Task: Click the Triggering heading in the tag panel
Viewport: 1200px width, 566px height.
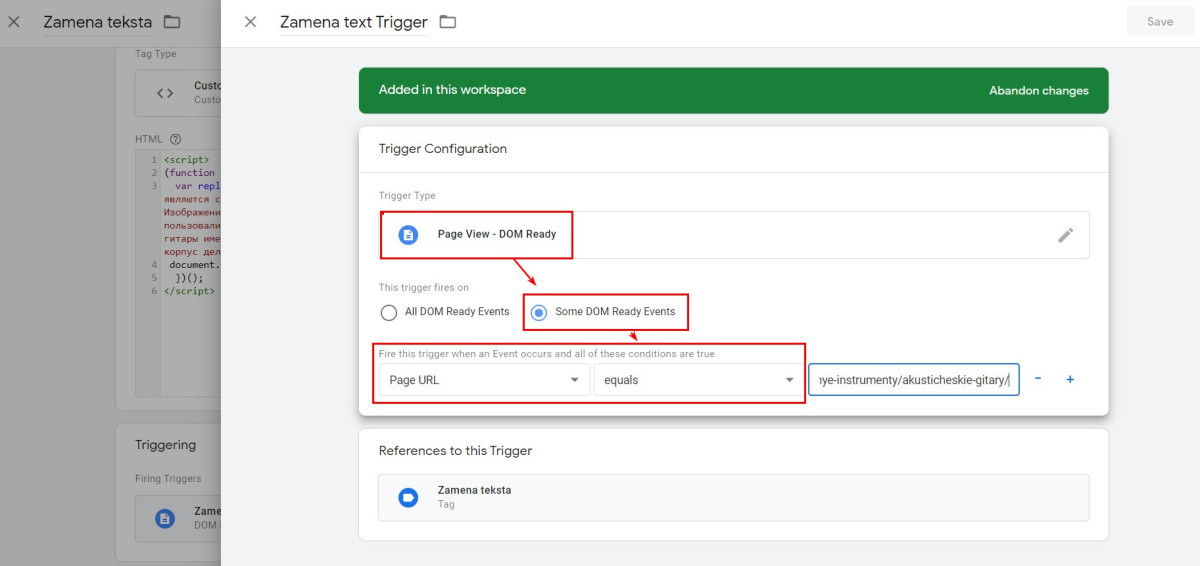Action: (166, 445)
